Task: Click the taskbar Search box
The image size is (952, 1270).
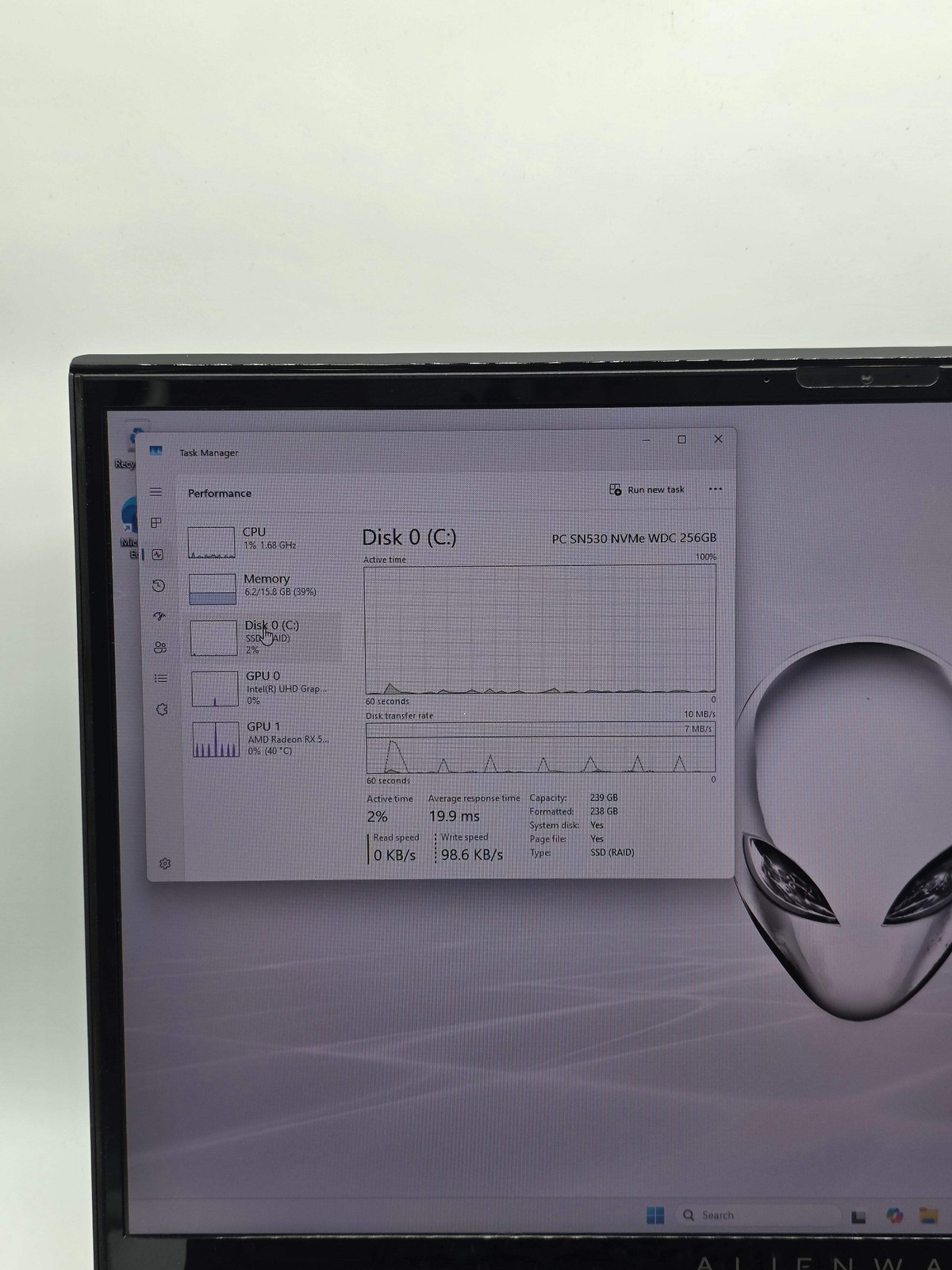Action: pyautogui.click(x=758, y=1215)
